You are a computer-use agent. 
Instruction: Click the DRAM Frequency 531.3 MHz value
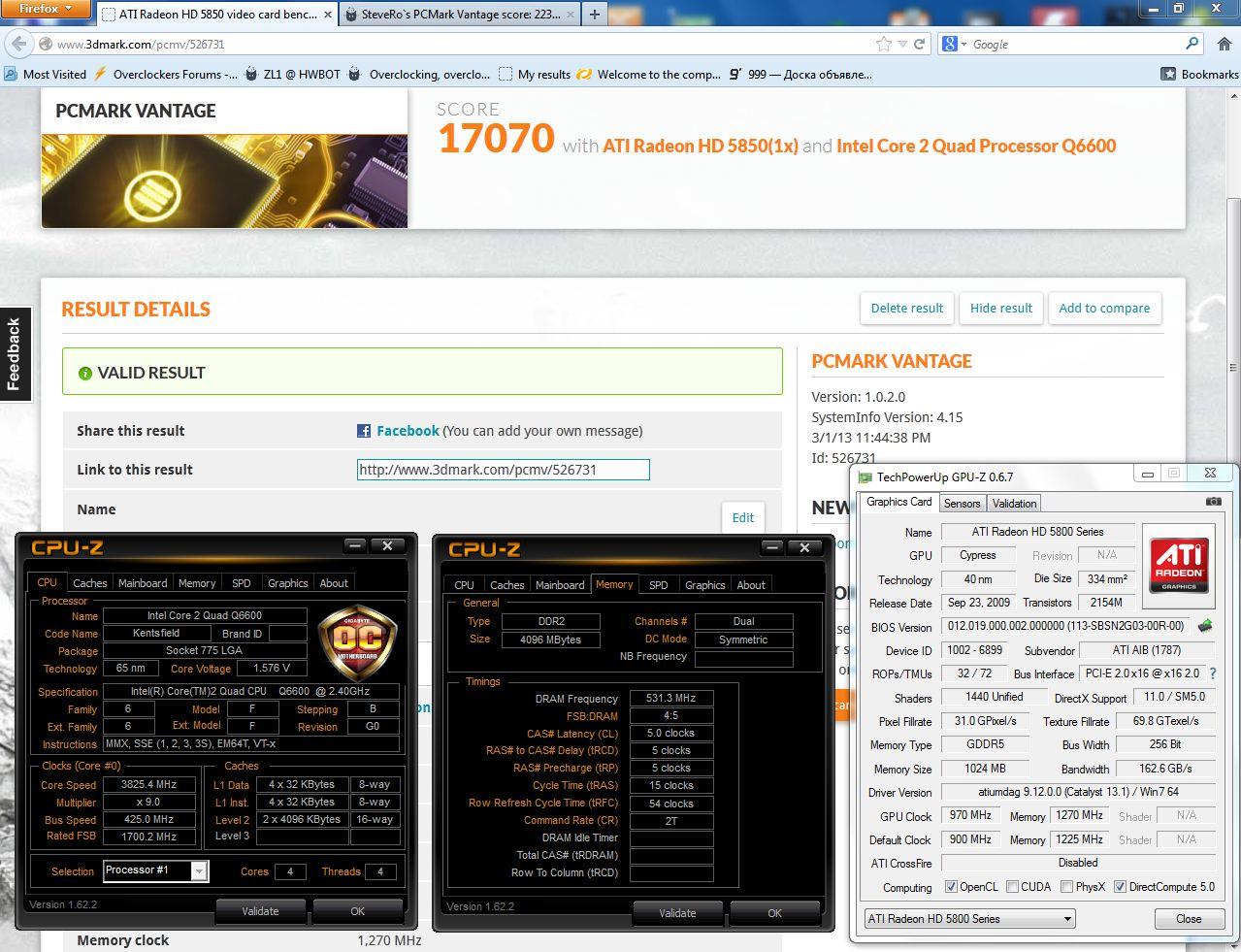coord(671,699)
